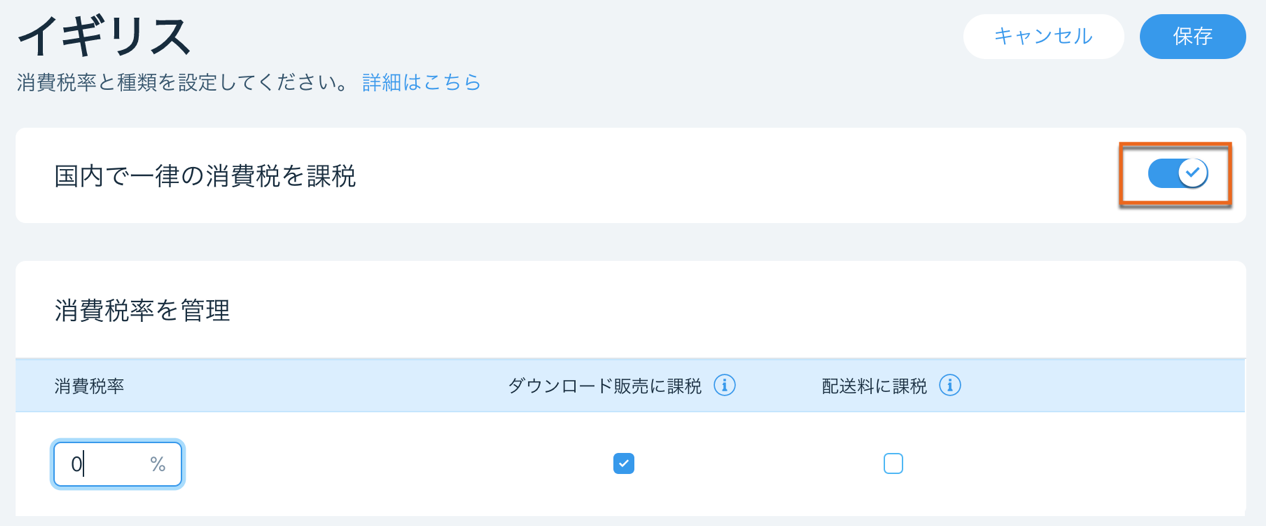Click the checkmark knob on the flat-tax switch

[x=1192, y=173]
